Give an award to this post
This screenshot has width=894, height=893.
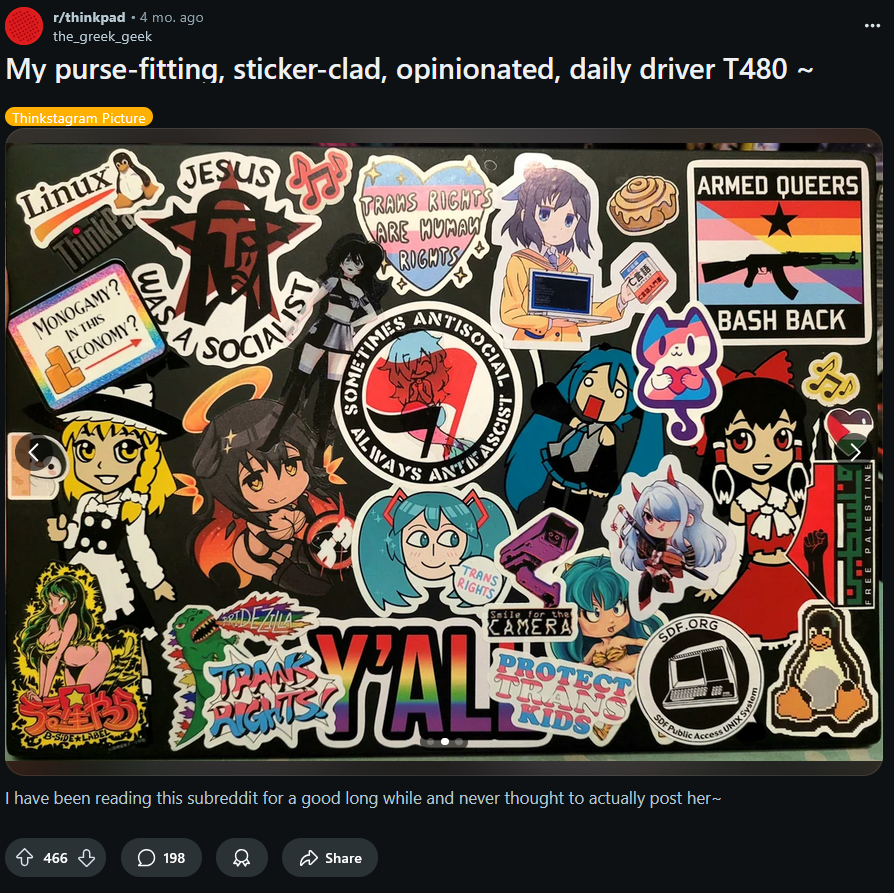pyautogui.click(x=242, y=857)
